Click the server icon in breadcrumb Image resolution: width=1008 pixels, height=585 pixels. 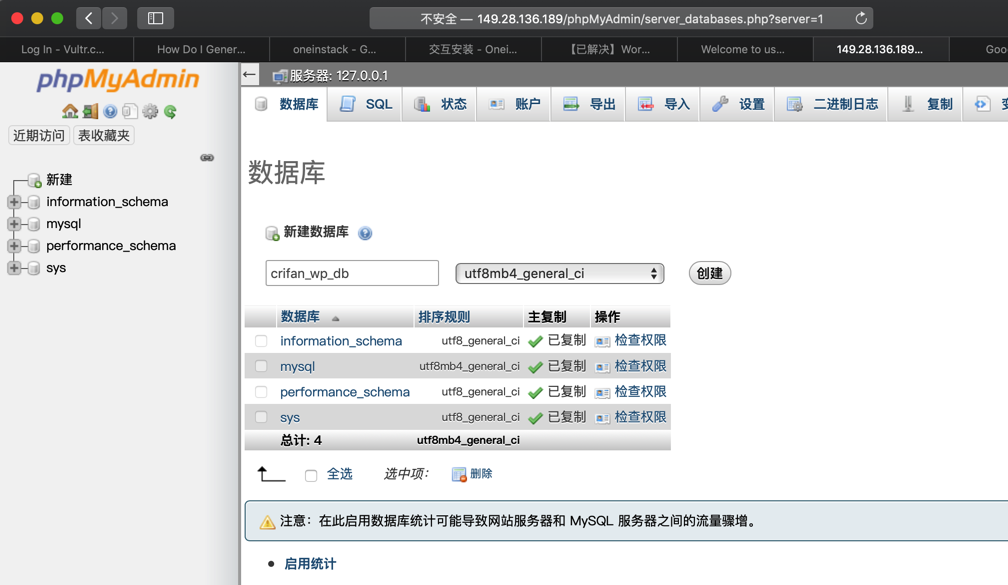(280, 76)
